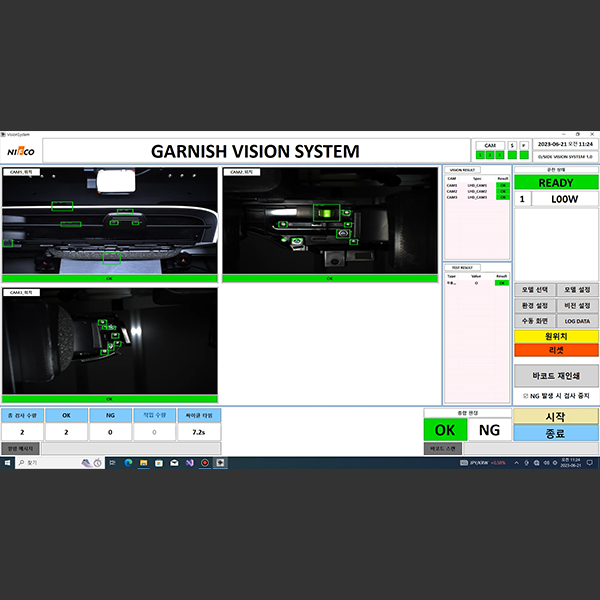Screen dimensions: 600x600
Task: Click the 바코드 재인쇄 button
Action: pos(556,376)
